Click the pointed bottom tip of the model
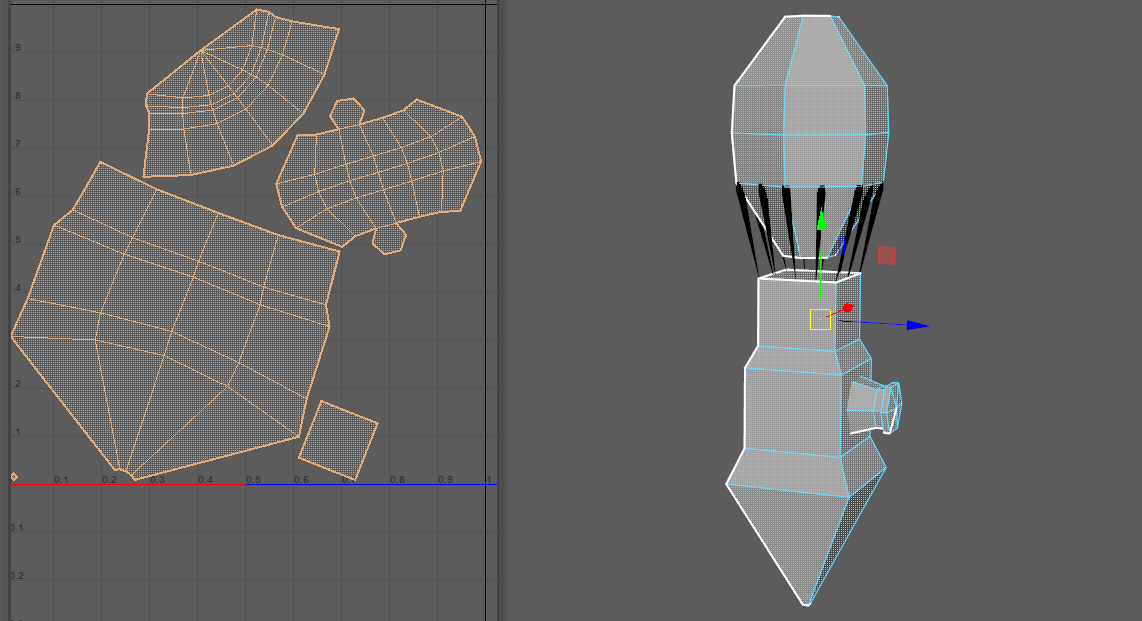This screenshot has width=1142, height=621. [x=806, y=600]
